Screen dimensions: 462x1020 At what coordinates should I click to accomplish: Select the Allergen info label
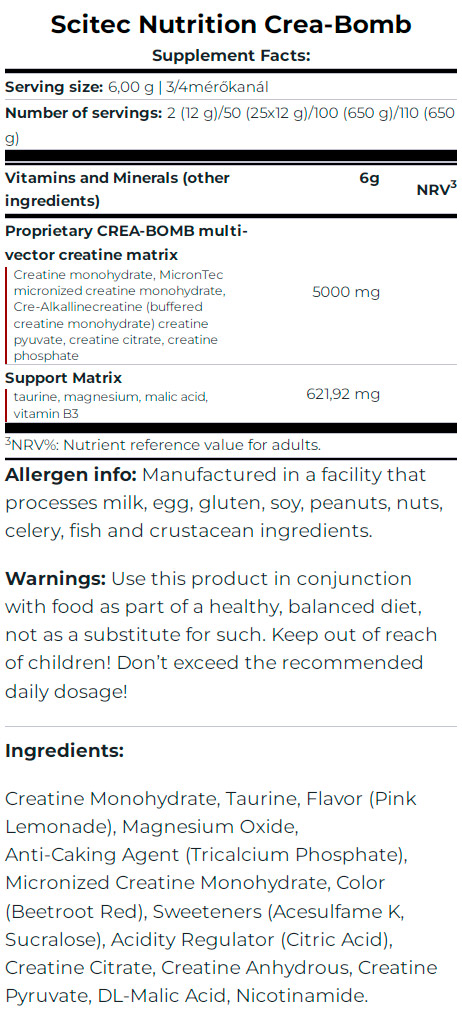point(71,475)
